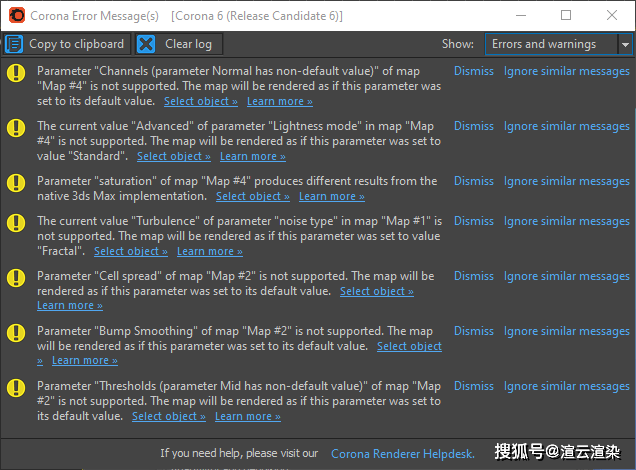Image resolution: width=636 pixels, height=470 pixels.
Task: Ignore similar messages for Cell spread warning
Action: (x=567, y=277)
